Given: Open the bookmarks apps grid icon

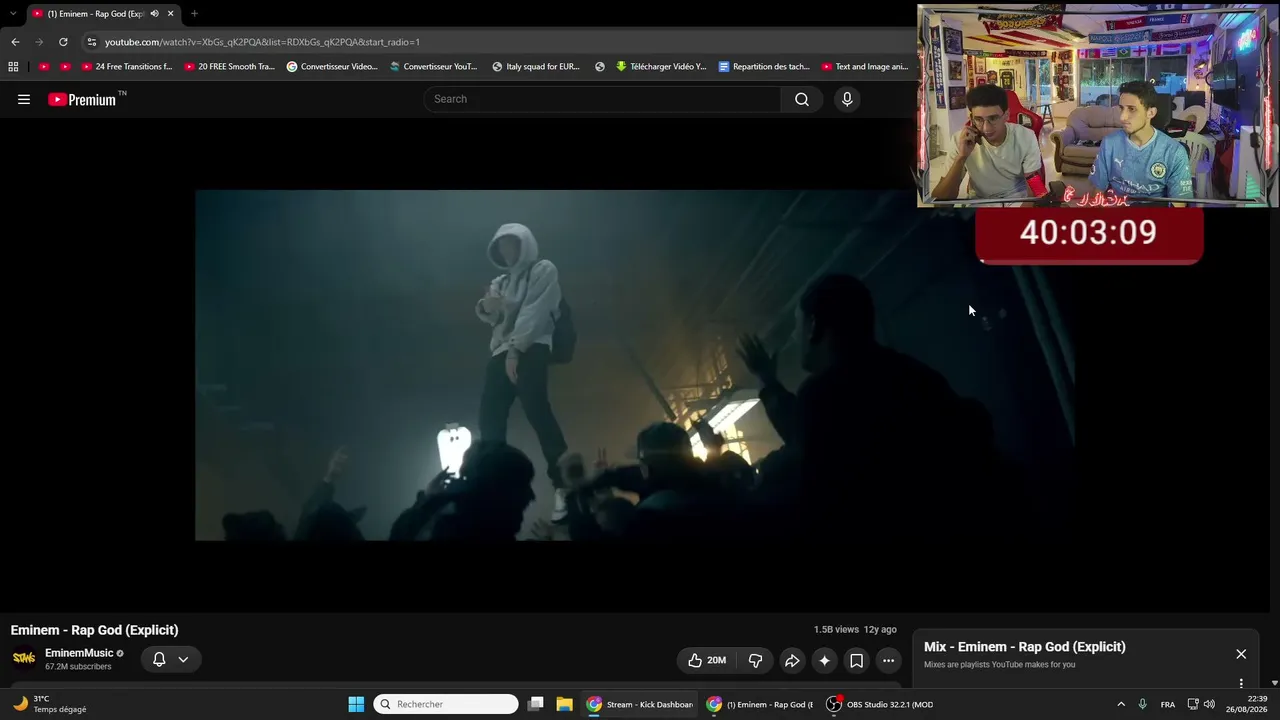Looking at the screenshot, I should pyautogui.click(x=13, y=67).
